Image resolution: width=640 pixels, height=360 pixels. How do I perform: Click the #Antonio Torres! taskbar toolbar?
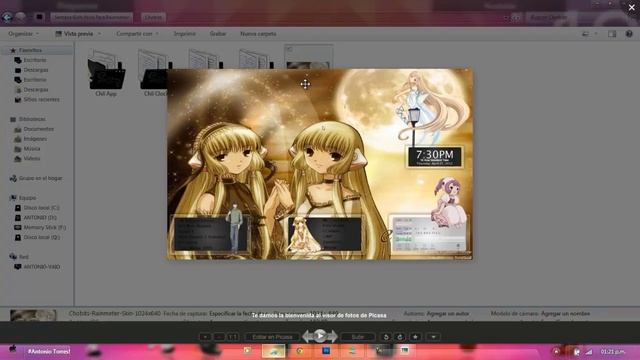[x=49, y=351]
